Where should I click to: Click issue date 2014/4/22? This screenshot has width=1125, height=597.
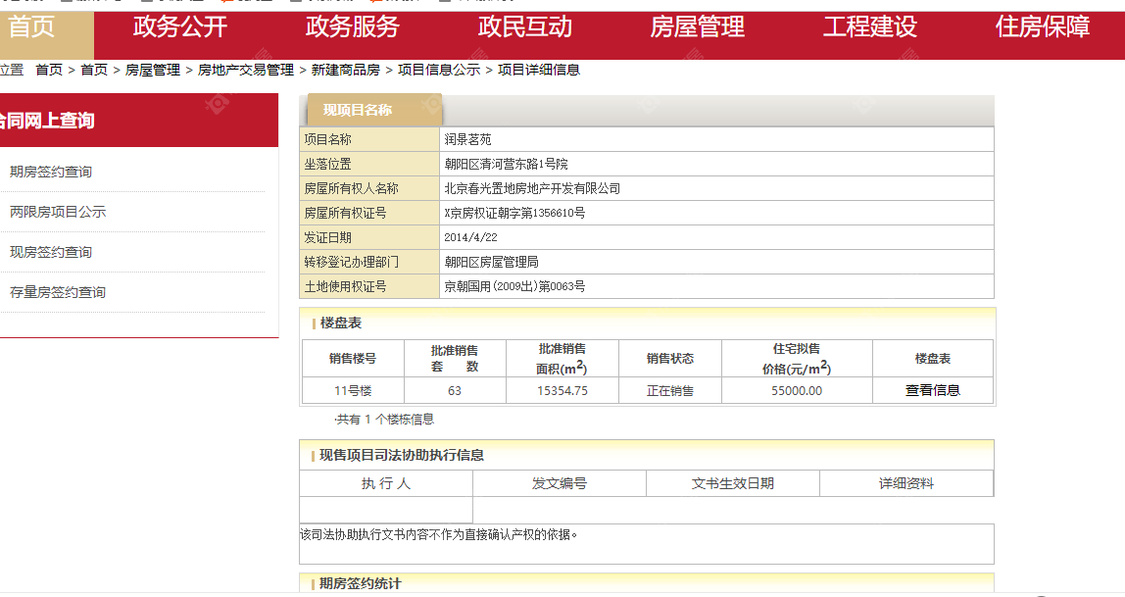[x=471, y=238]
